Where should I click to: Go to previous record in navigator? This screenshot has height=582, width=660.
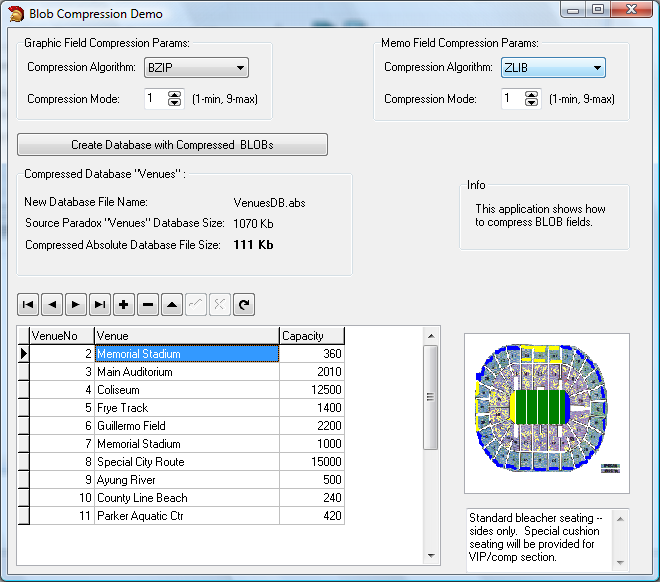[x=52, y=304]
